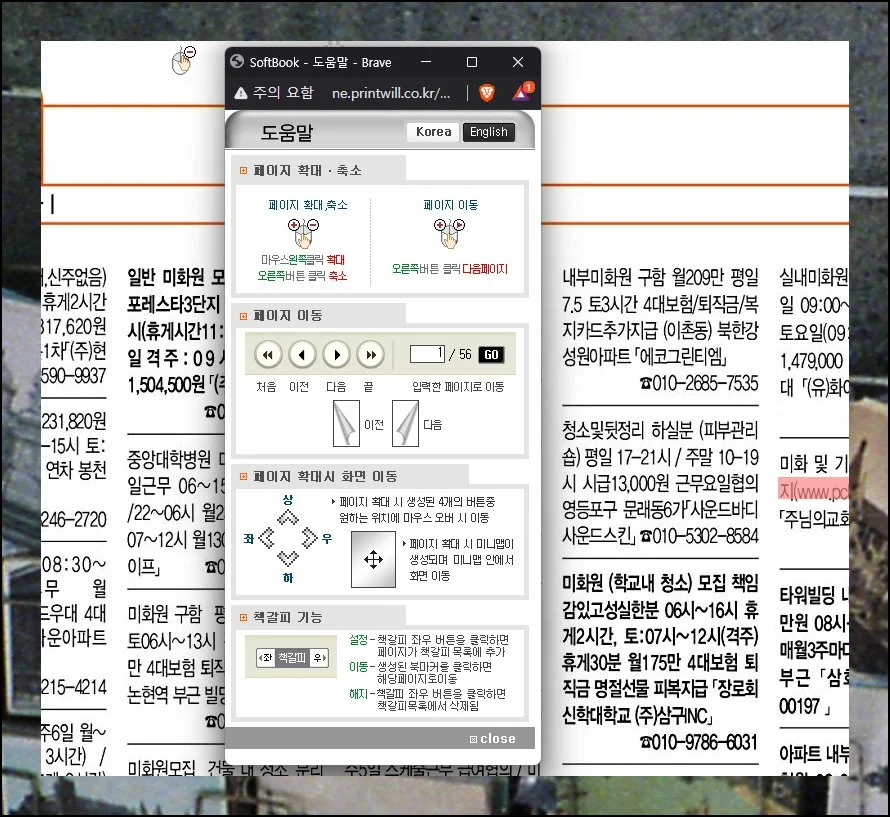This screenshot has height=817, width=890.
Task: Switch help language to English
Action: [x=488, y=132]
